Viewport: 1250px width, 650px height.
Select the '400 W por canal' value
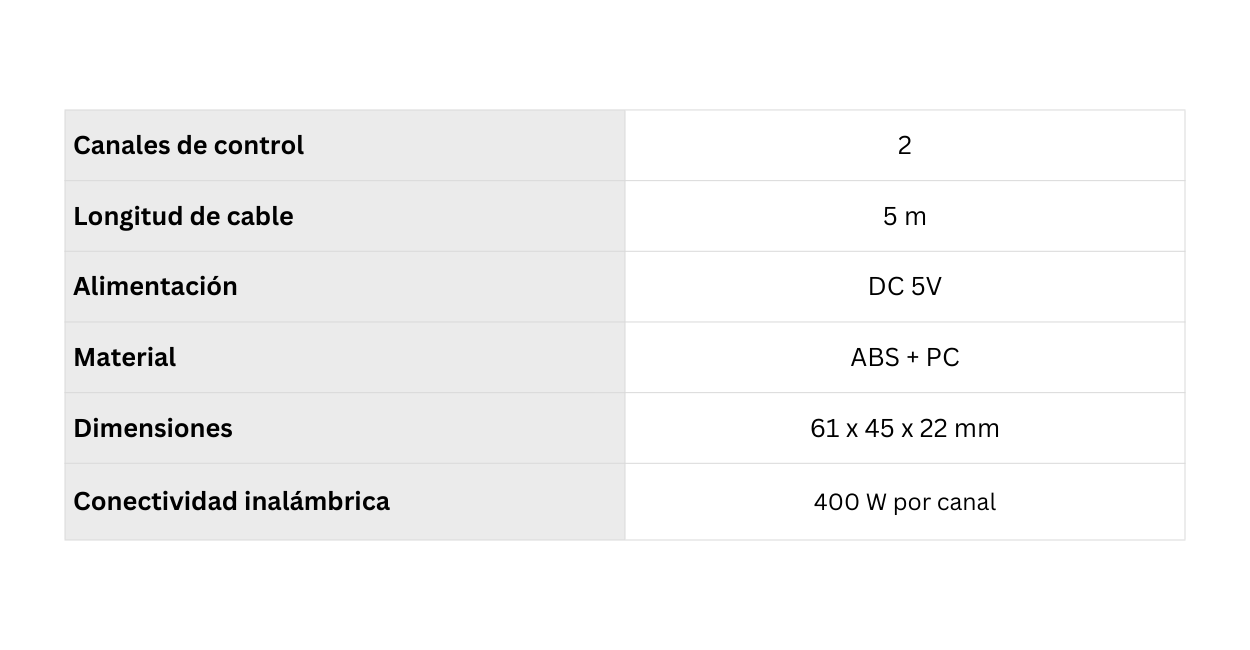coord(904,502)
